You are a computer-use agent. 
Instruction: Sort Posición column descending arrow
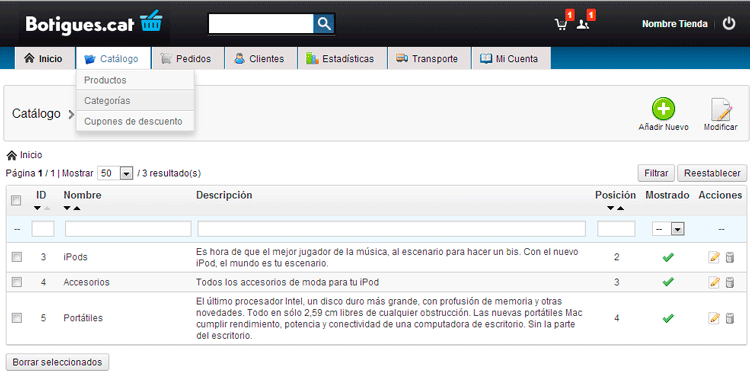coord(610,208)
